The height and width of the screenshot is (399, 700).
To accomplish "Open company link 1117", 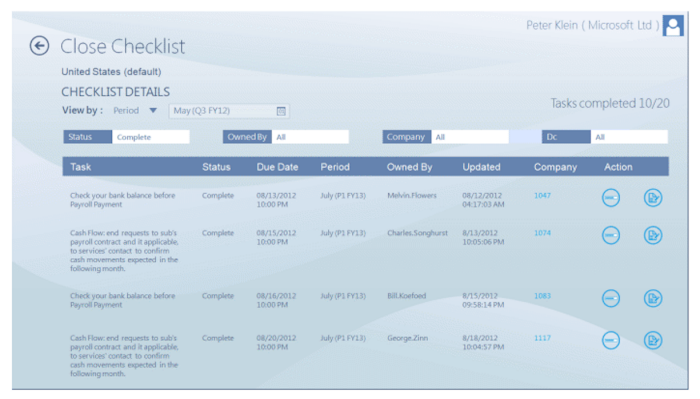I will click(x=542, y=338).
